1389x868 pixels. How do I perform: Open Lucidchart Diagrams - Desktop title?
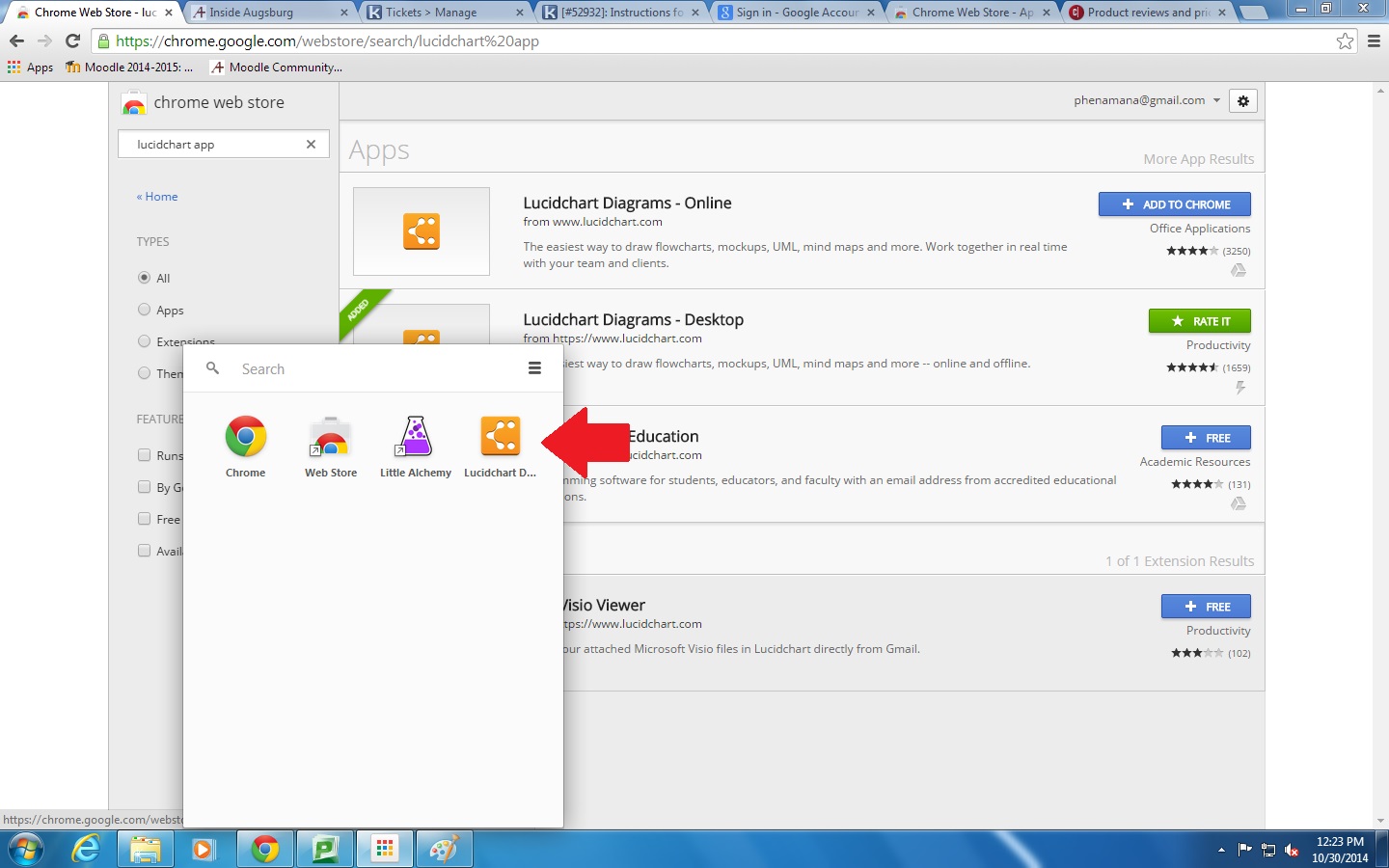[633, 320]
